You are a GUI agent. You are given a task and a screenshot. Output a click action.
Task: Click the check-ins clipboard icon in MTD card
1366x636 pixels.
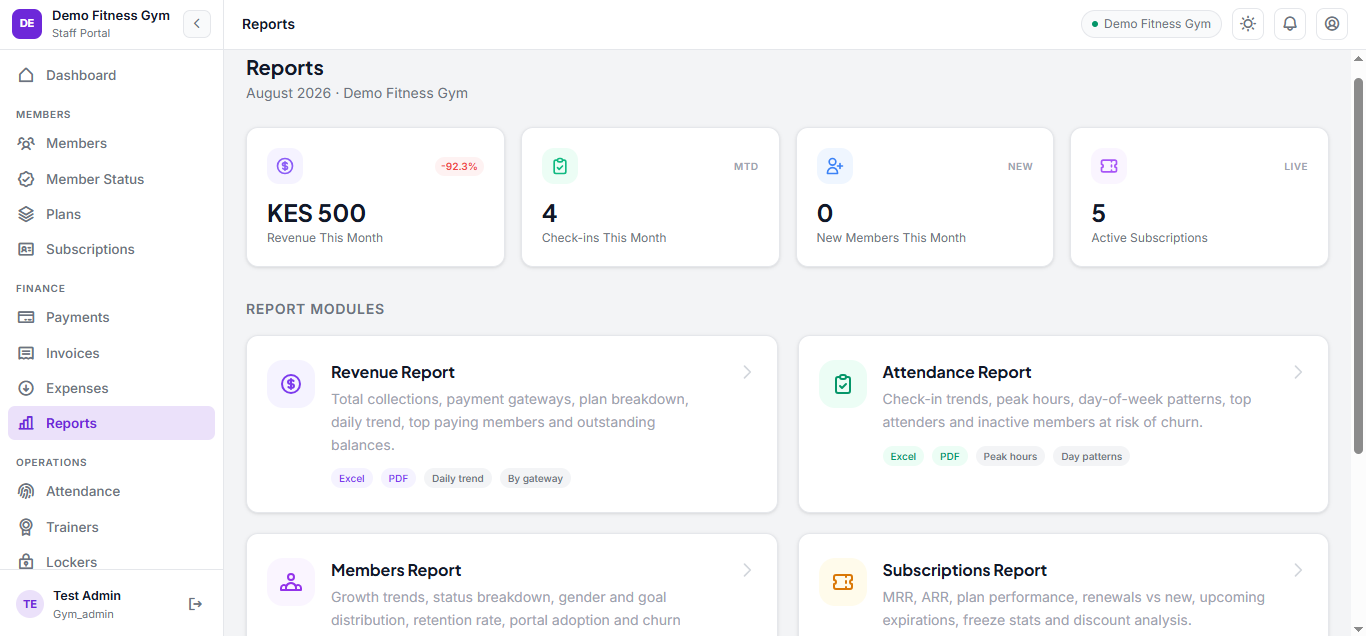560,166
